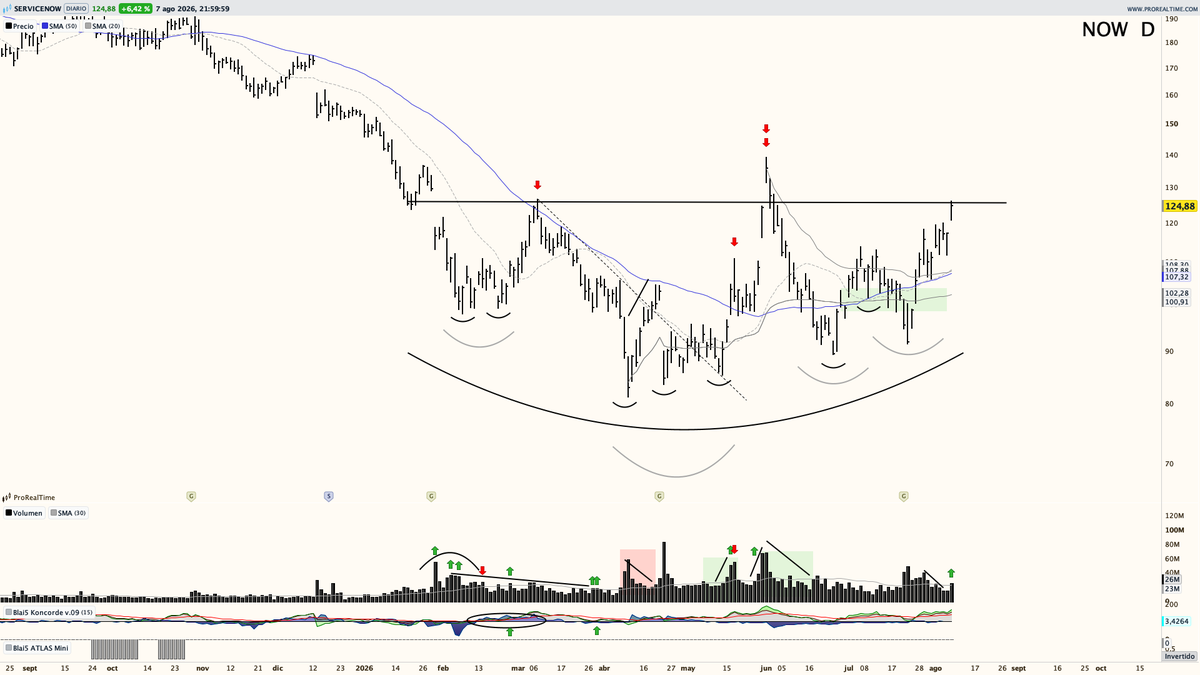The width and height of the screenshot is (1200, 675).
Task: Click the chart icon beside SERVICENOW title
Action: pos(8,9)
